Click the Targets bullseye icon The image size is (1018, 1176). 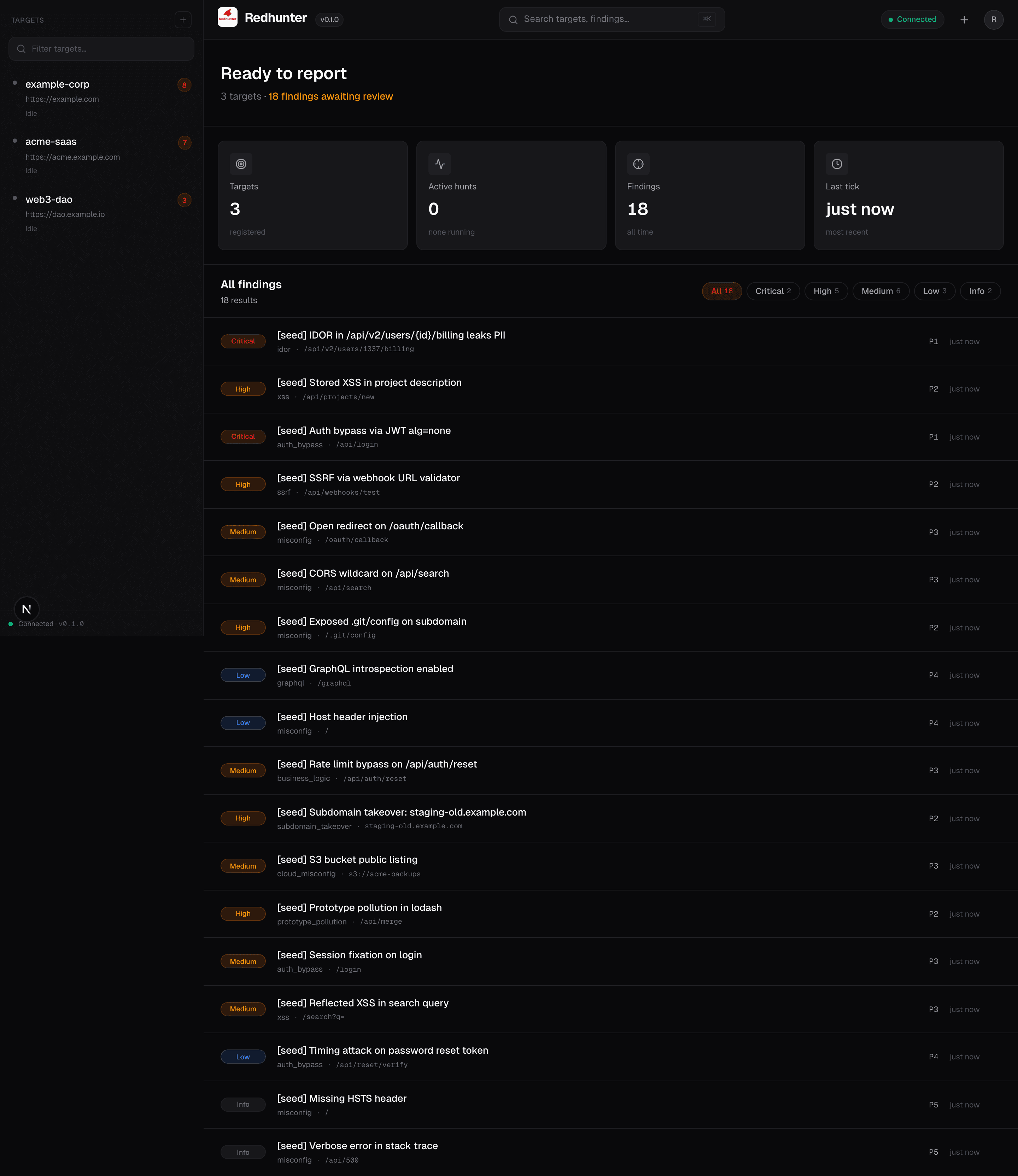click(x=241, y=164)
